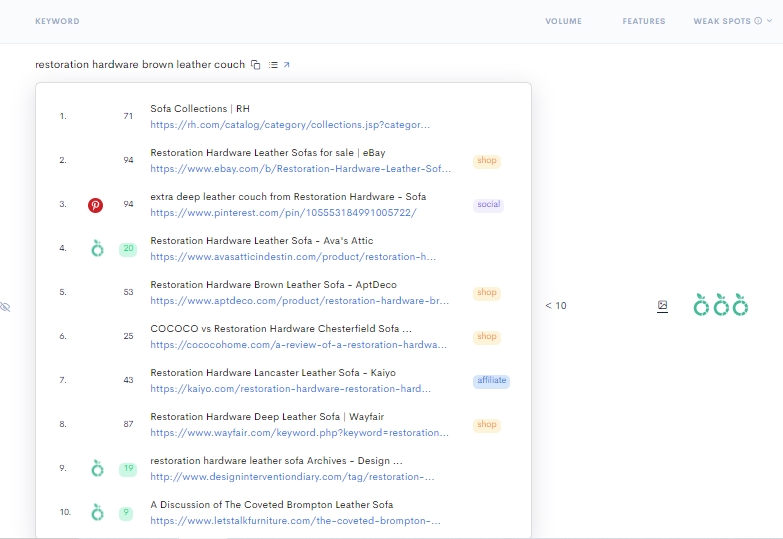The height and width of the screenshot is (539, 783).
Task: Sort by the Volume column header
Action: (563, 21)
